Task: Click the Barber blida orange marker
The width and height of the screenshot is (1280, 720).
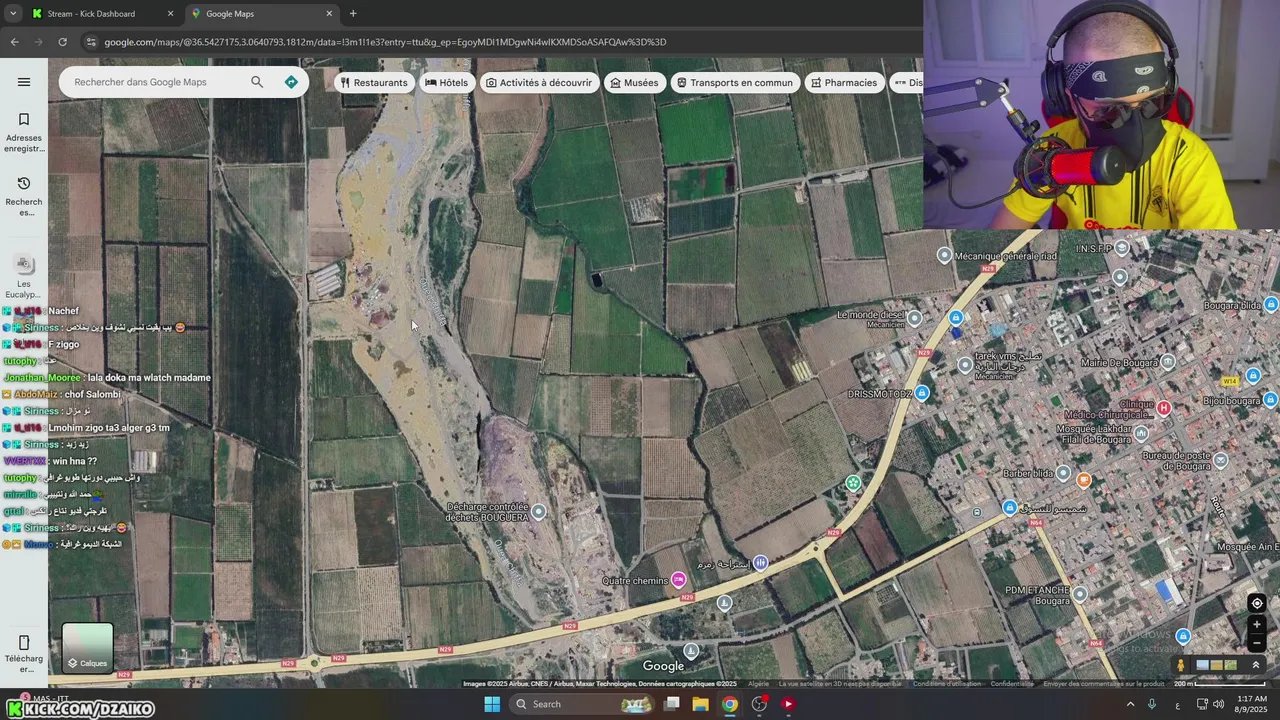Action: click(x=1084, y=480)
